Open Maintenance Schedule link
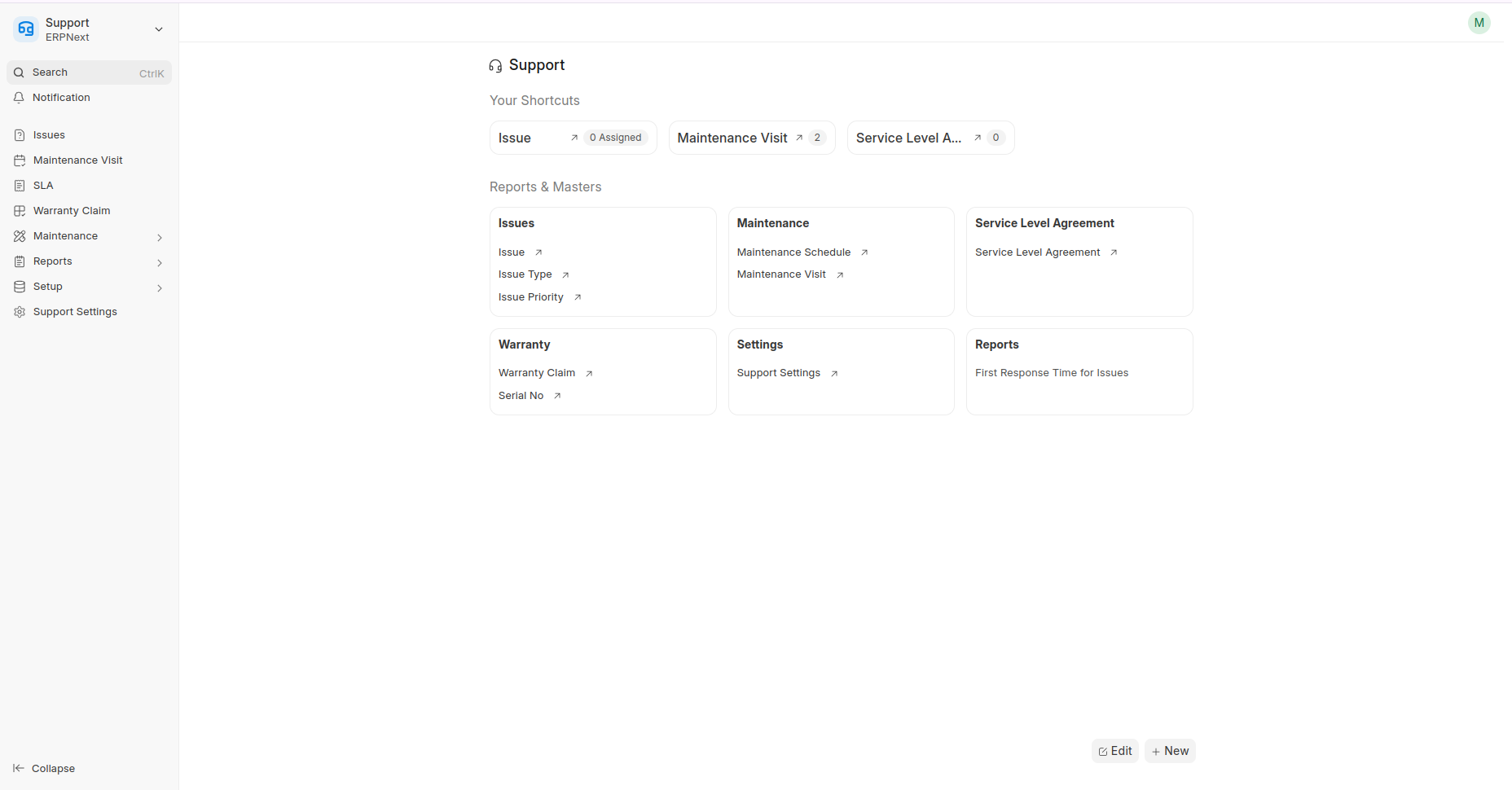The image size is (1512, 790). point(793,252)
